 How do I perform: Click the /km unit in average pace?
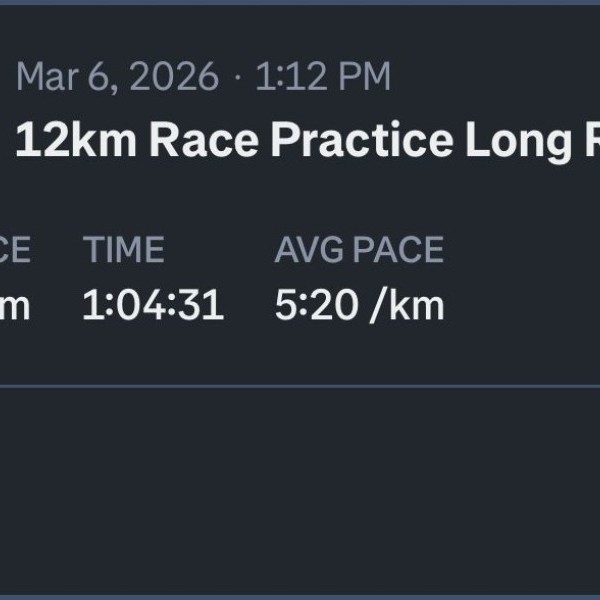click(x=406, y=305)
